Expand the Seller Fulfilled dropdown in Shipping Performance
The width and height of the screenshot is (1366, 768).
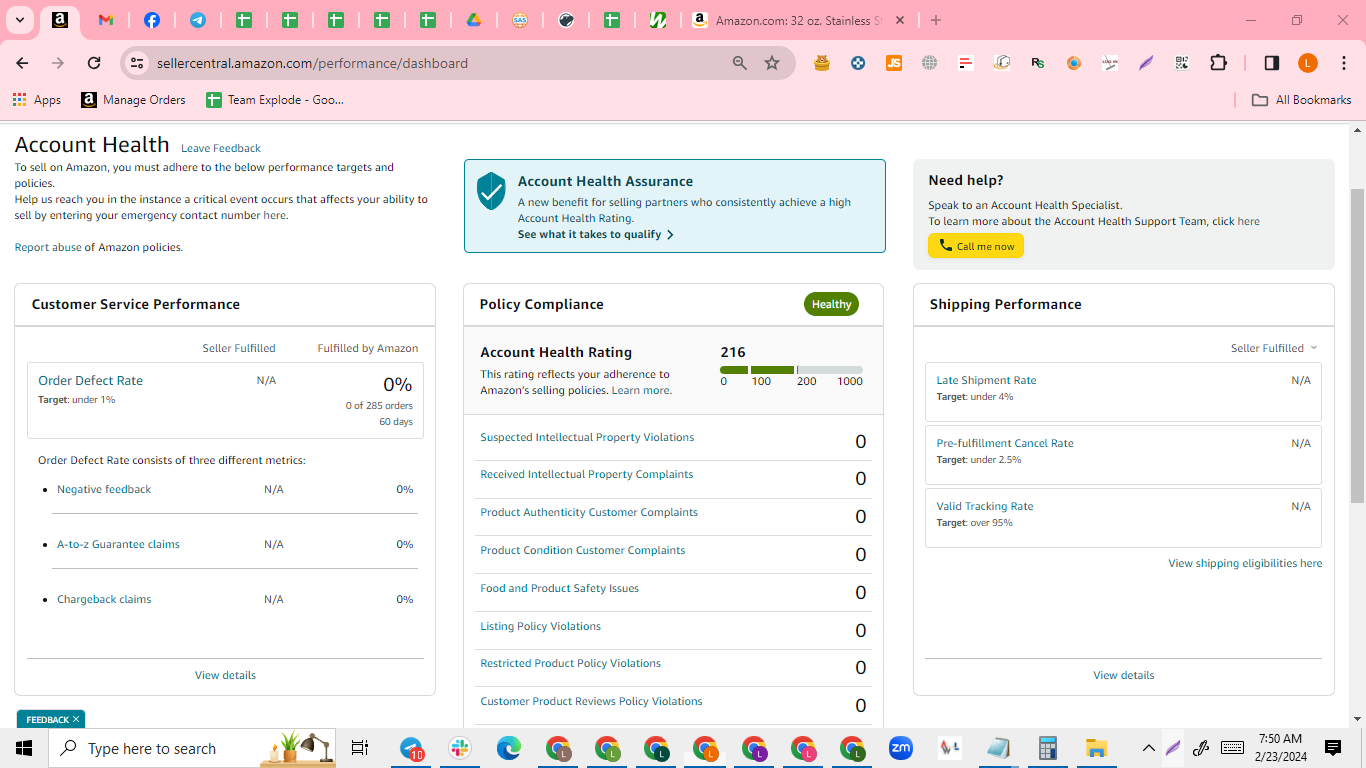click(1274, 348)
